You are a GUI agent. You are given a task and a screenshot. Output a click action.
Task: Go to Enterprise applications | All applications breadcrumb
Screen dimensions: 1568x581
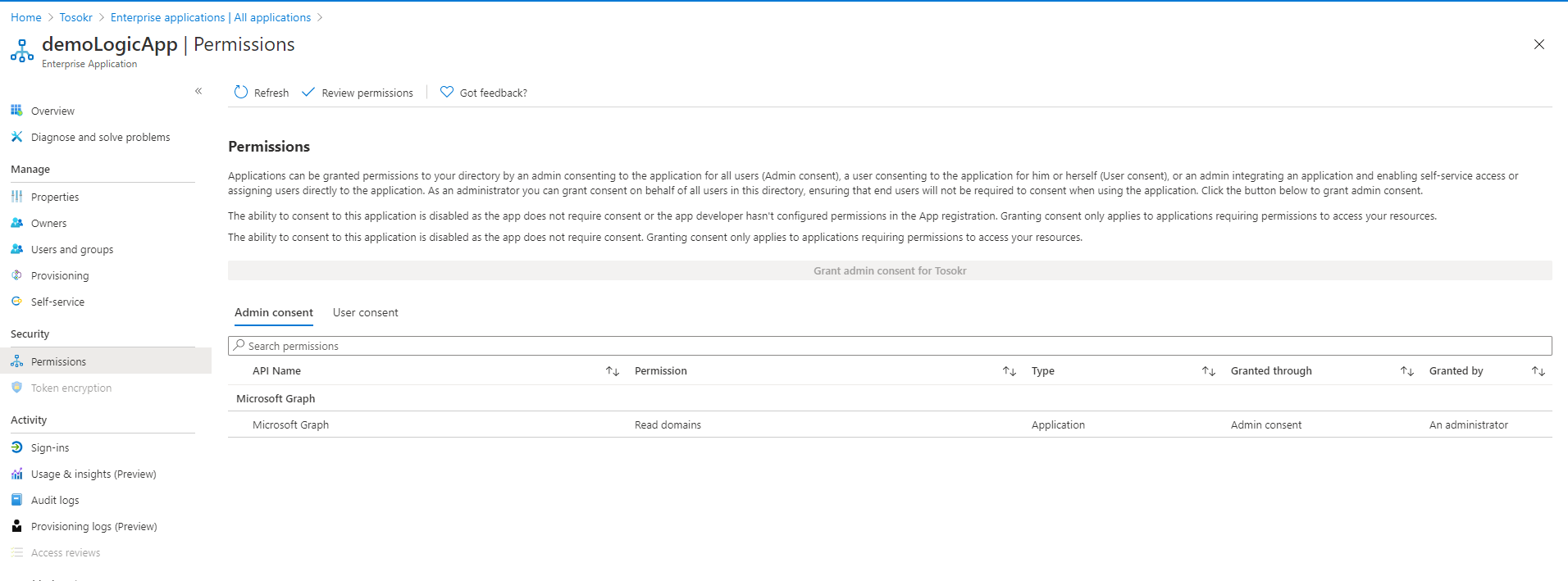coord(211,17)
